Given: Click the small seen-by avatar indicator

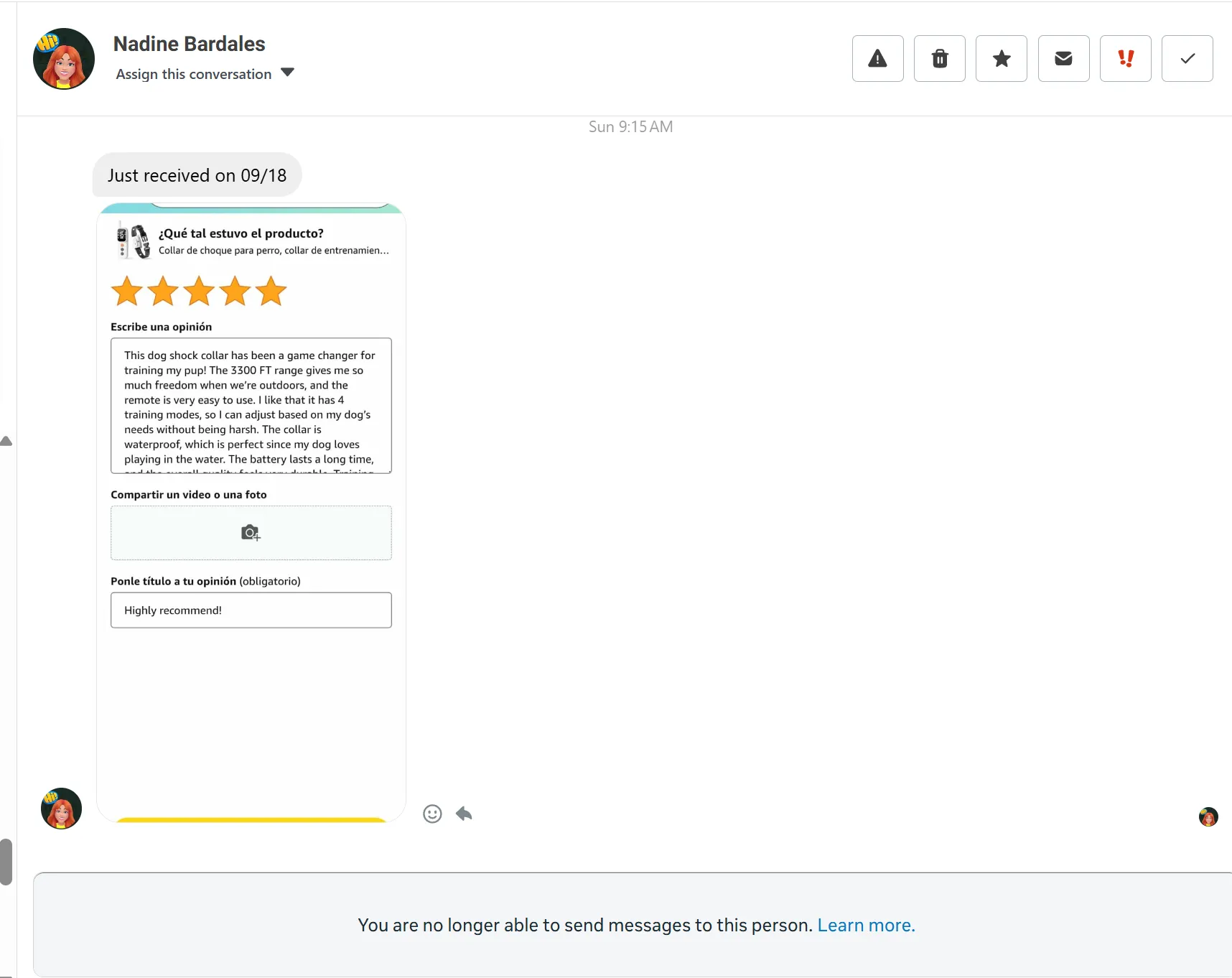Looking at the screenshot, I should tap(1208, 816).
